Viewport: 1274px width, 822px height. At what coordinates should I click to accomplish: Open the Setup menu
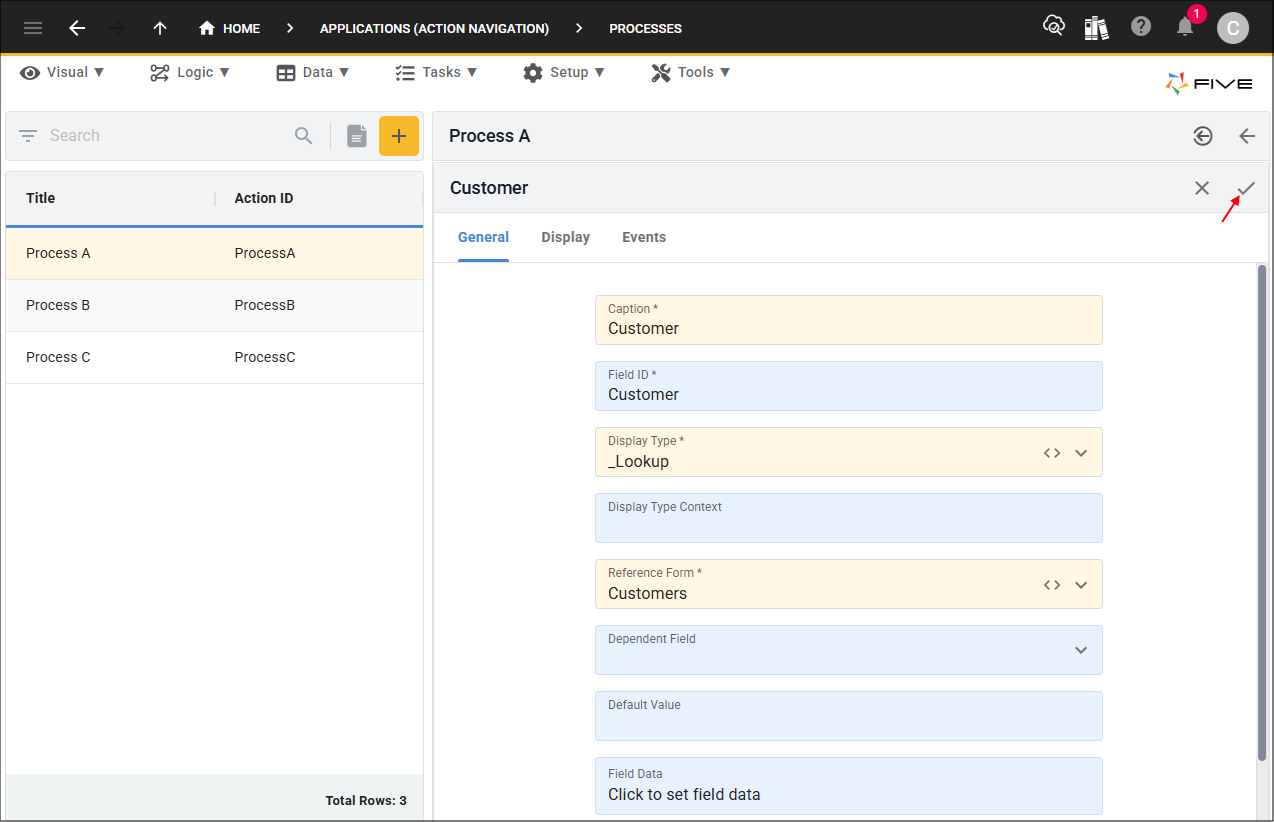[x=564, y=72]
